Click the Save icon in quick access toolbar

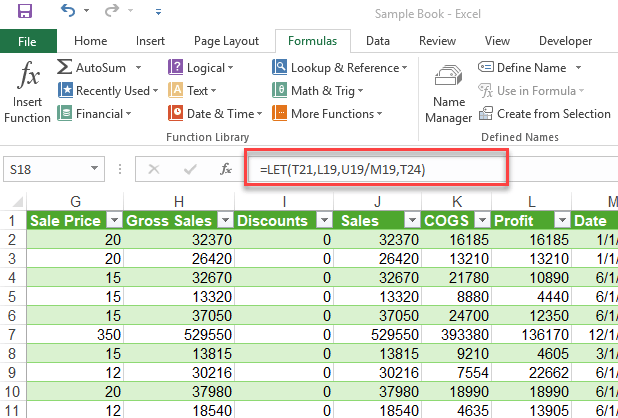pyautogui.click(x=25, y=13)
